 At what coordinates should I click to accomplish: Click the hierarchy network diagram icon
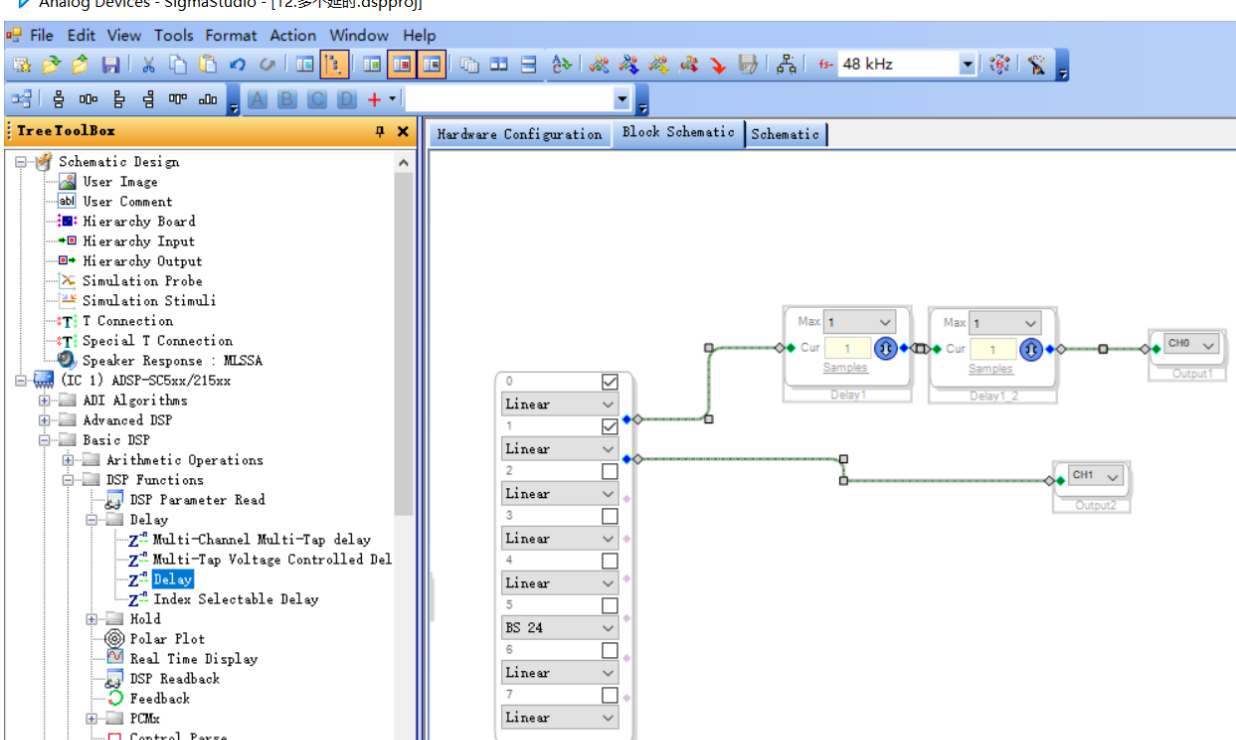click(787, 65)
